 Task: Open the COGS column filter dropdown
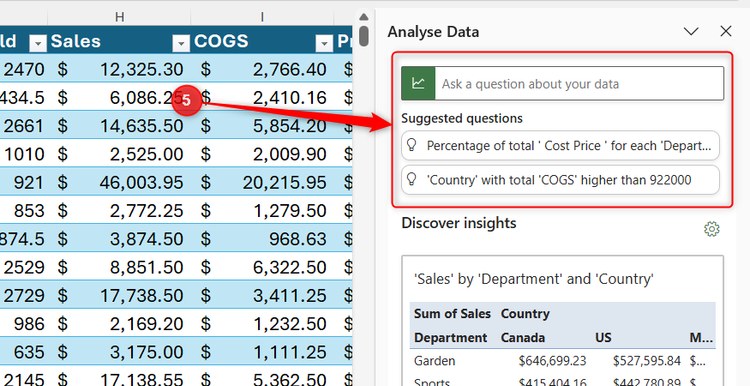(x=324, y=44)
